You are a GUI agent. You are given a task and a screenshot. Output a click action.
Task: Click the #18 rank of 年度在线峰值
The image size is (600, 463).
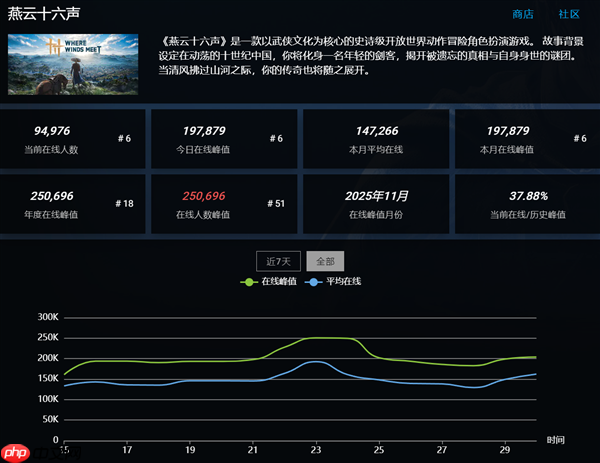[x=124, y=203]
